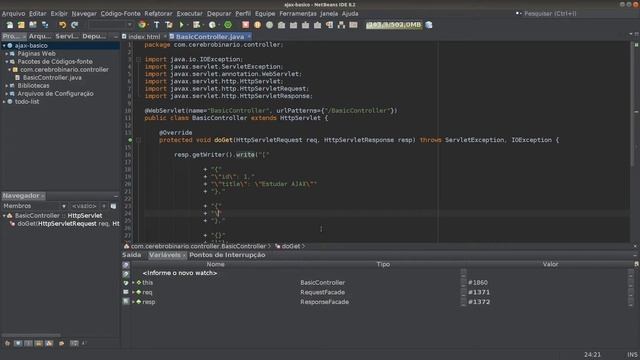Click the Valor column header
Image resolution: width=640 pixels, height=360 pixels.
click(x=550, y=264)
